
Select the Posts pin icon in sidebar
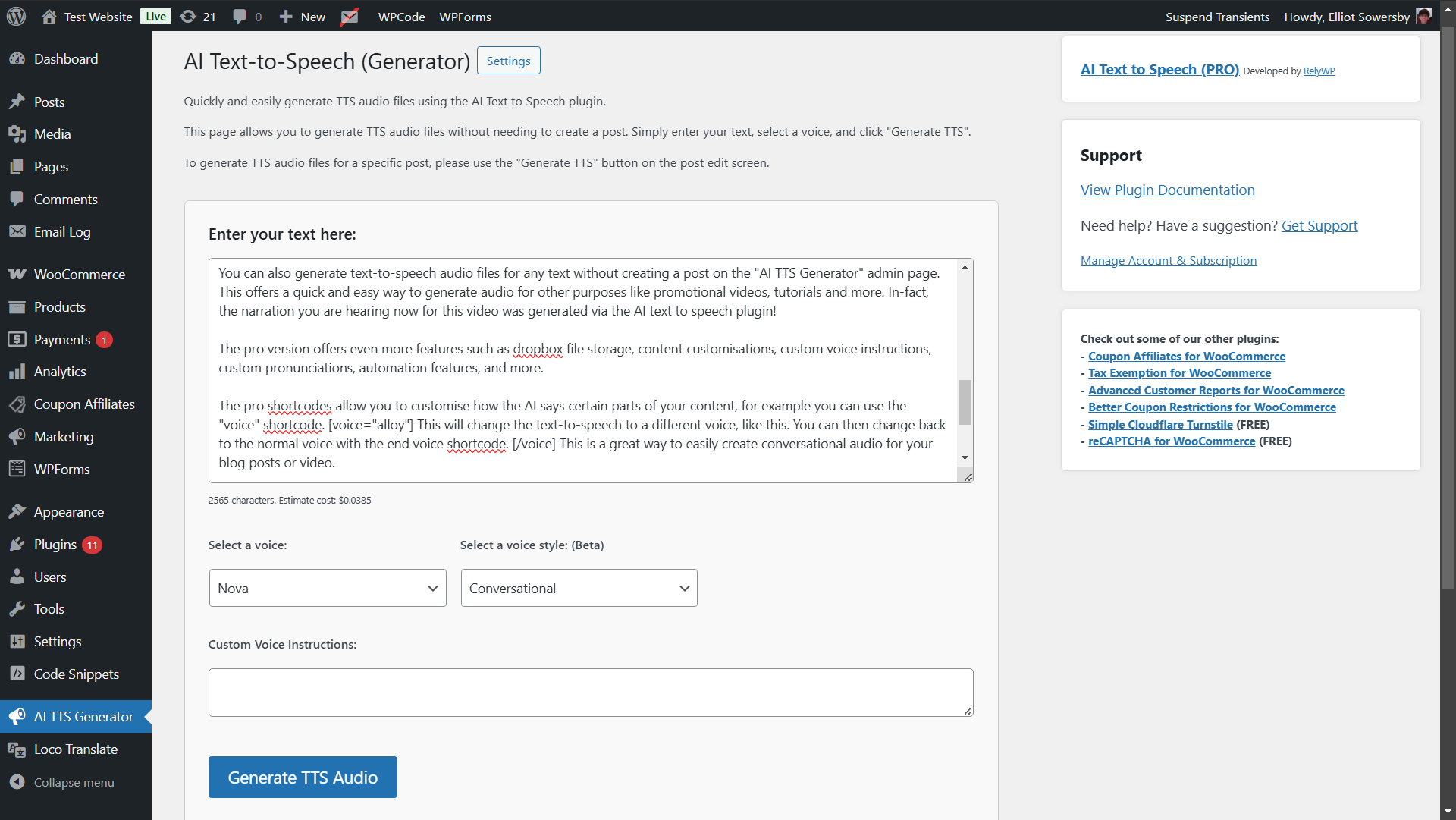pos(18,102)
